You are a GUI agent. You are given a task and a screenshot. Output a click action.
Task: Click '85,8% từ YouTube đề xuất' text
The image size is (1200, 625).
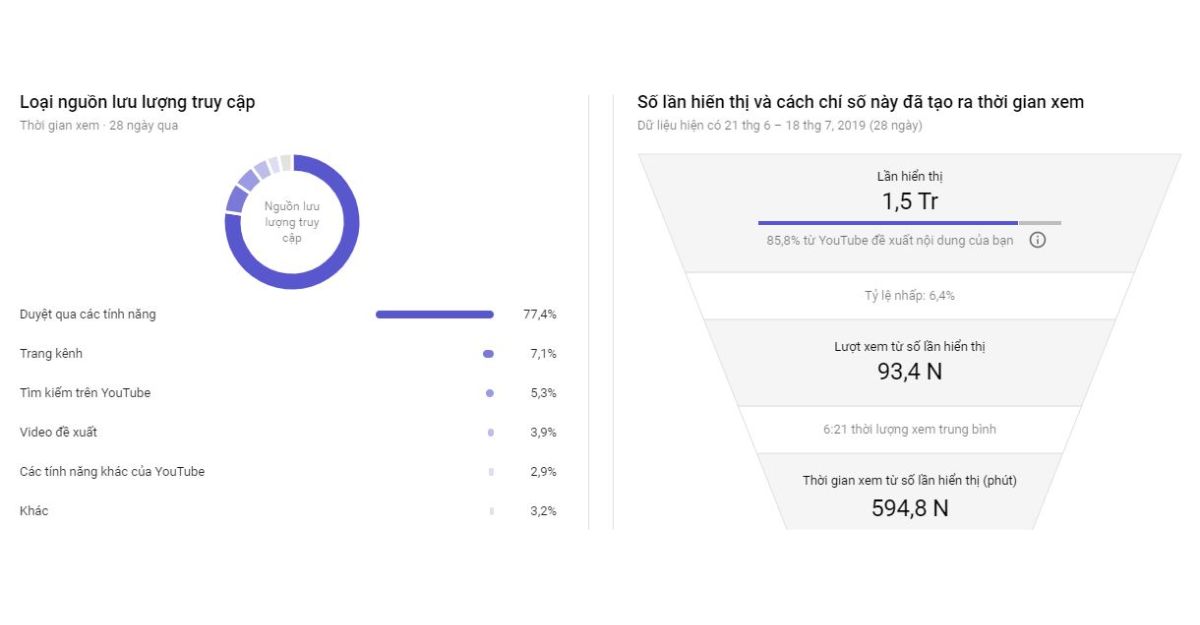[890, 240]
